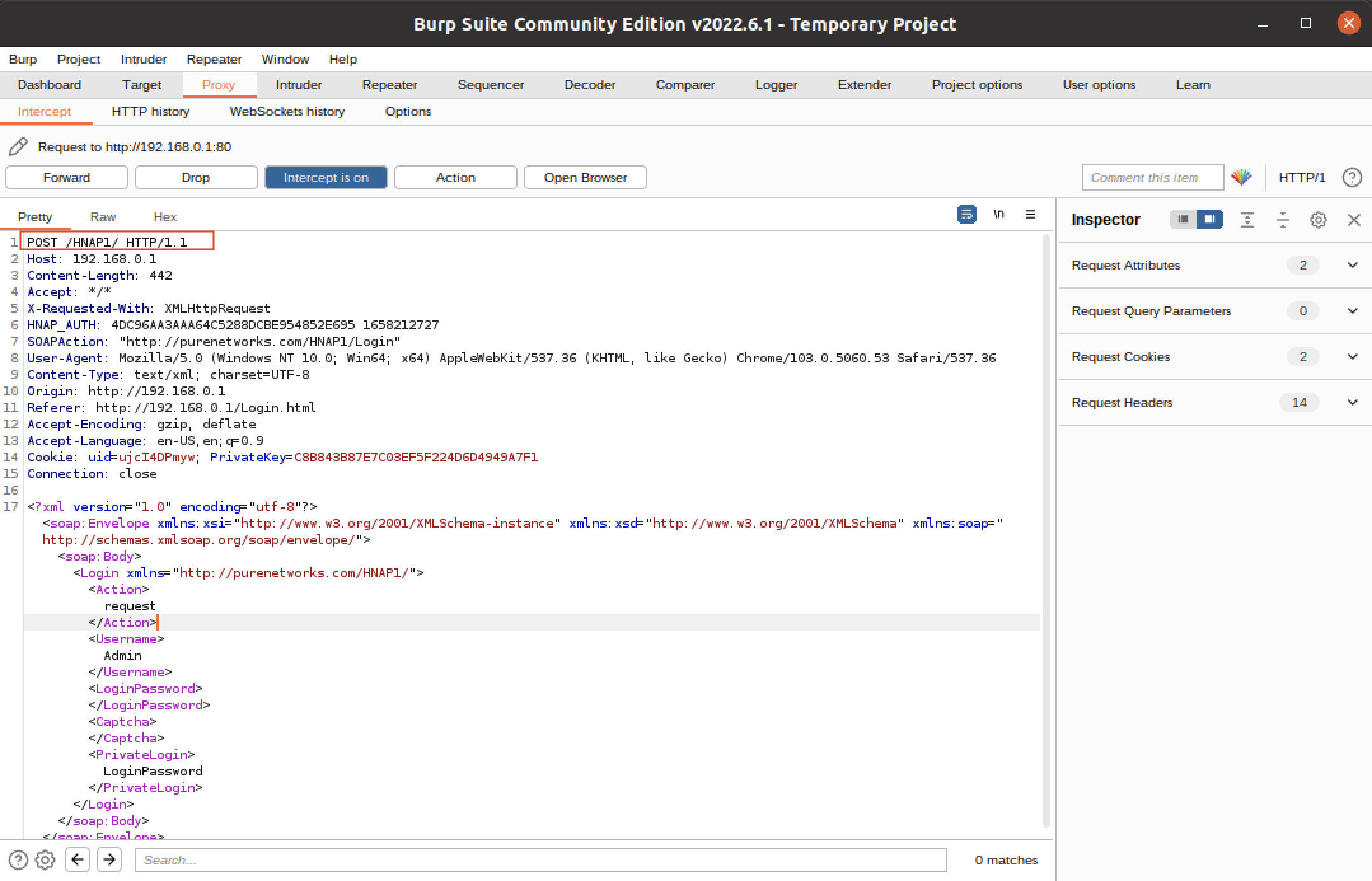
Task: Open the editor hamburger options menu
Action: tap(1031, 214)
